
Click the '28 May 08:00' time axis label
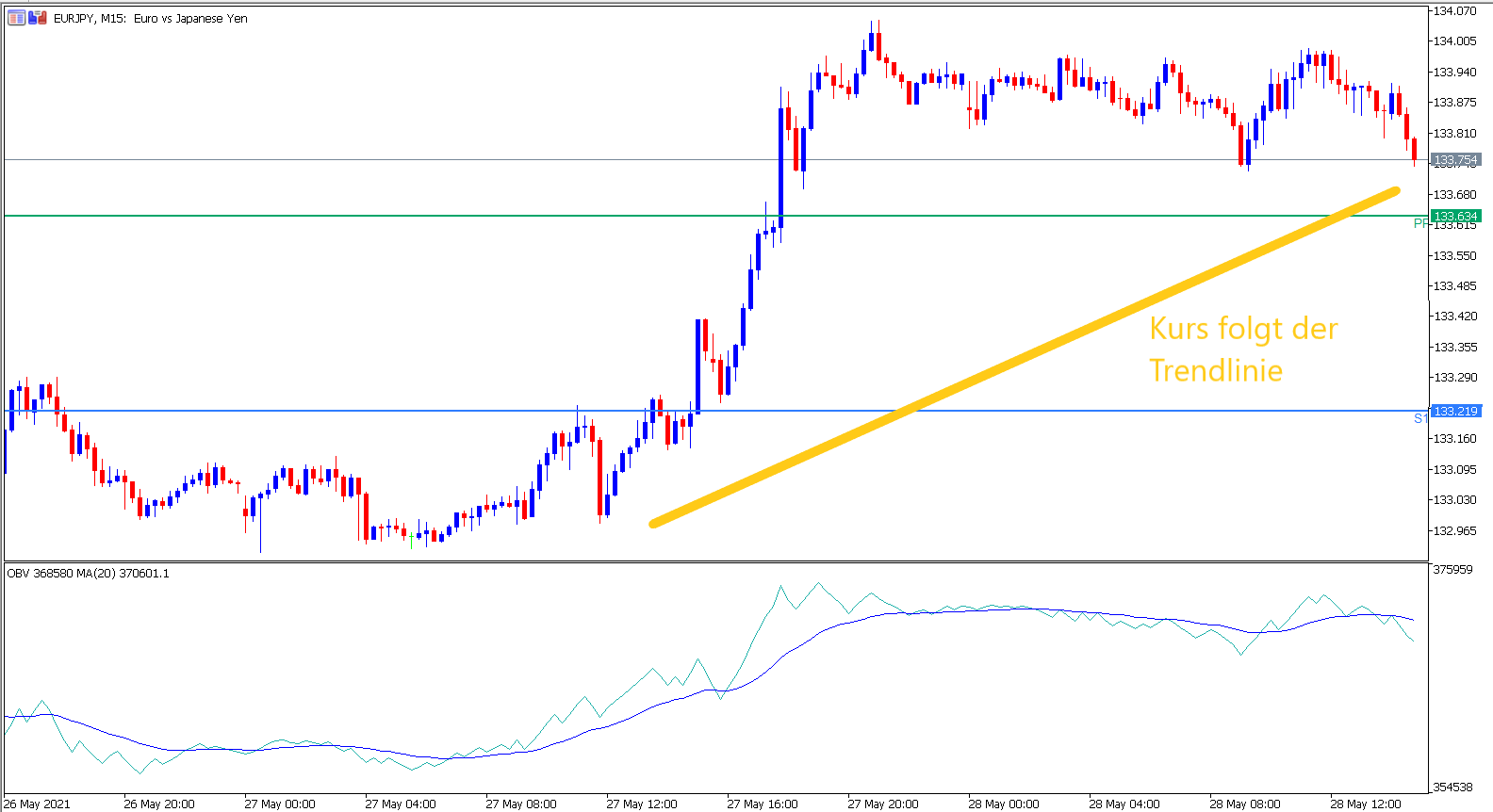click(1245, 804)
